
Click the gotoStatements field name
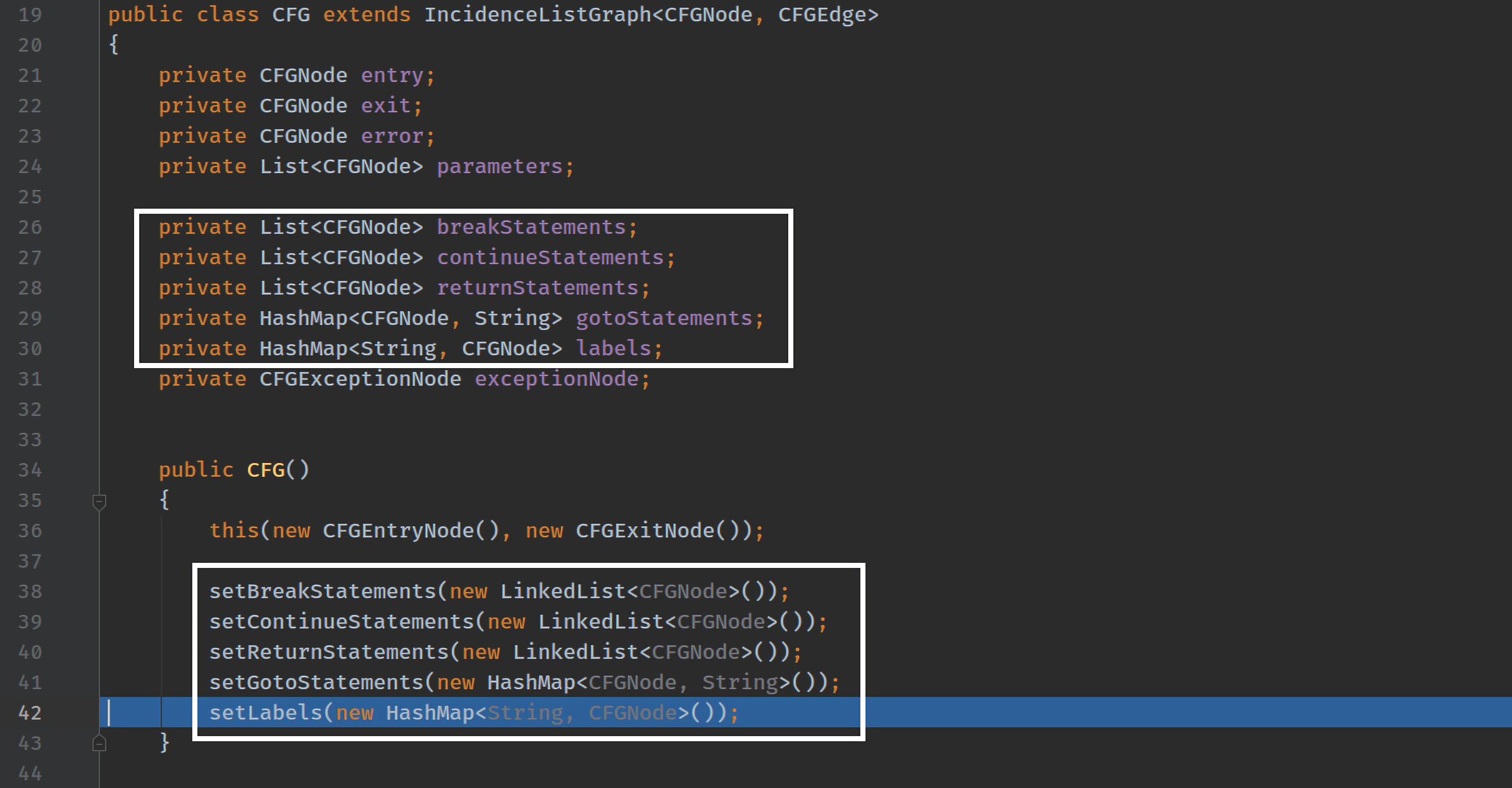click(x=664, y=318)
